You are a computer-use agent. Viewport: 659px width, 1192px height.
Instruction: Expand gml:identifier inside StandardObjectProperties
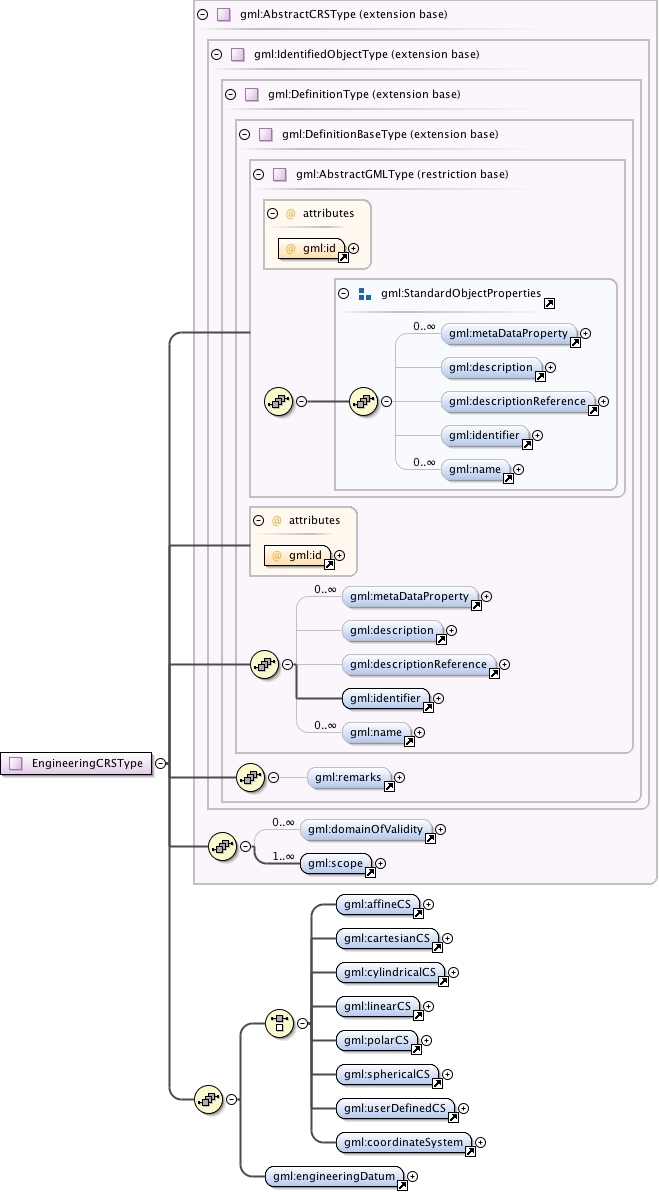point(537,436)
